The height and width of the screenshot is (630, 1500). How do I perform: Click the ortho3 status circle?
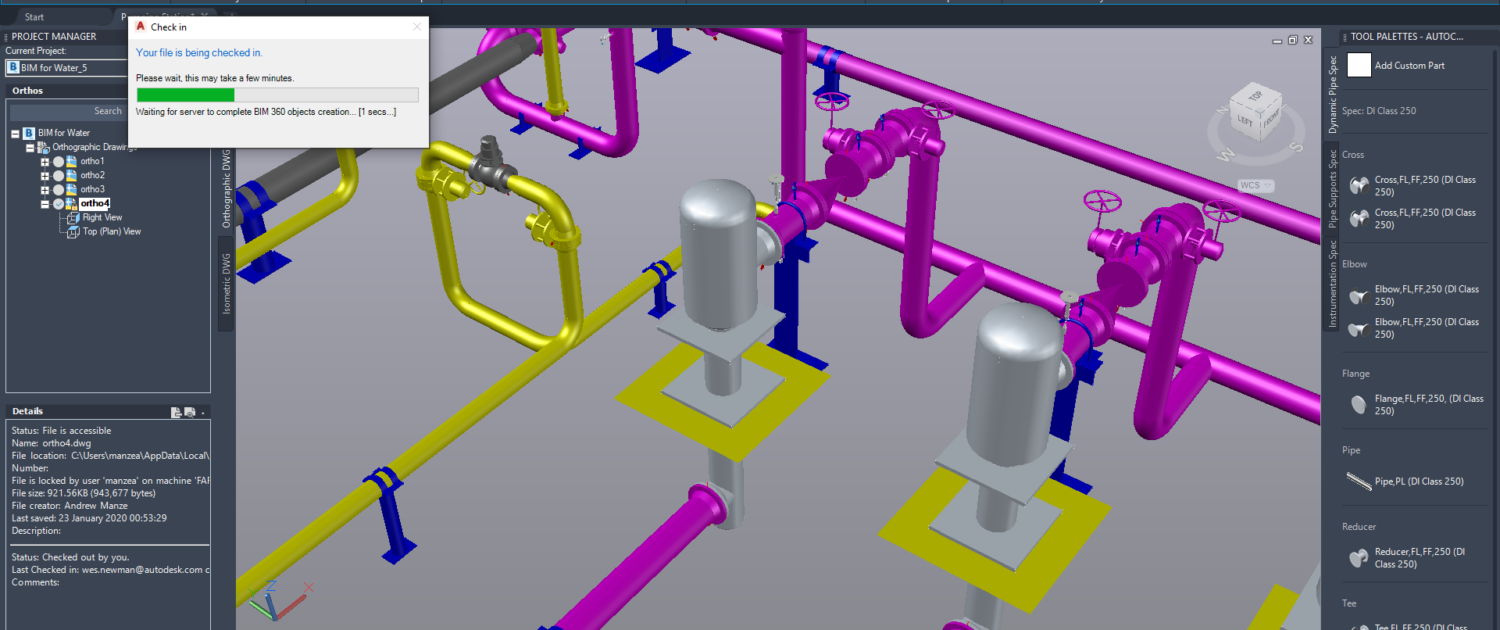[58, 190]
